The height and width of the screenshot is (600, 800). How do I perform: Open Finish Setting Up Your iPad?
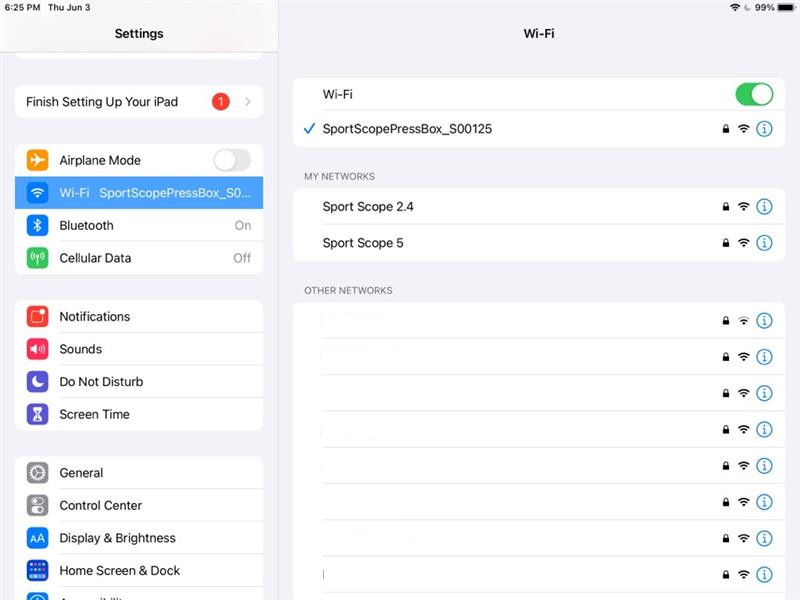click(x=139, y=102)
